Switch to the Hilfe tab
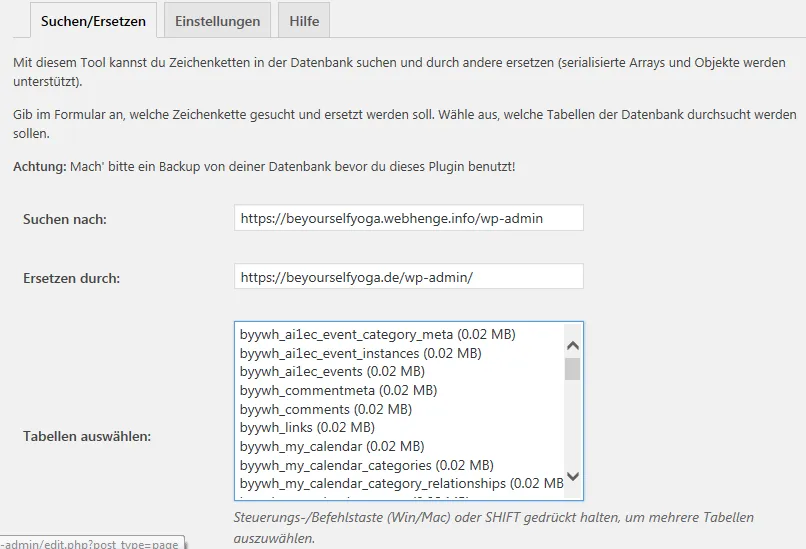The width and height of the screenshot is (806, 549). click(x=304, y=21)
